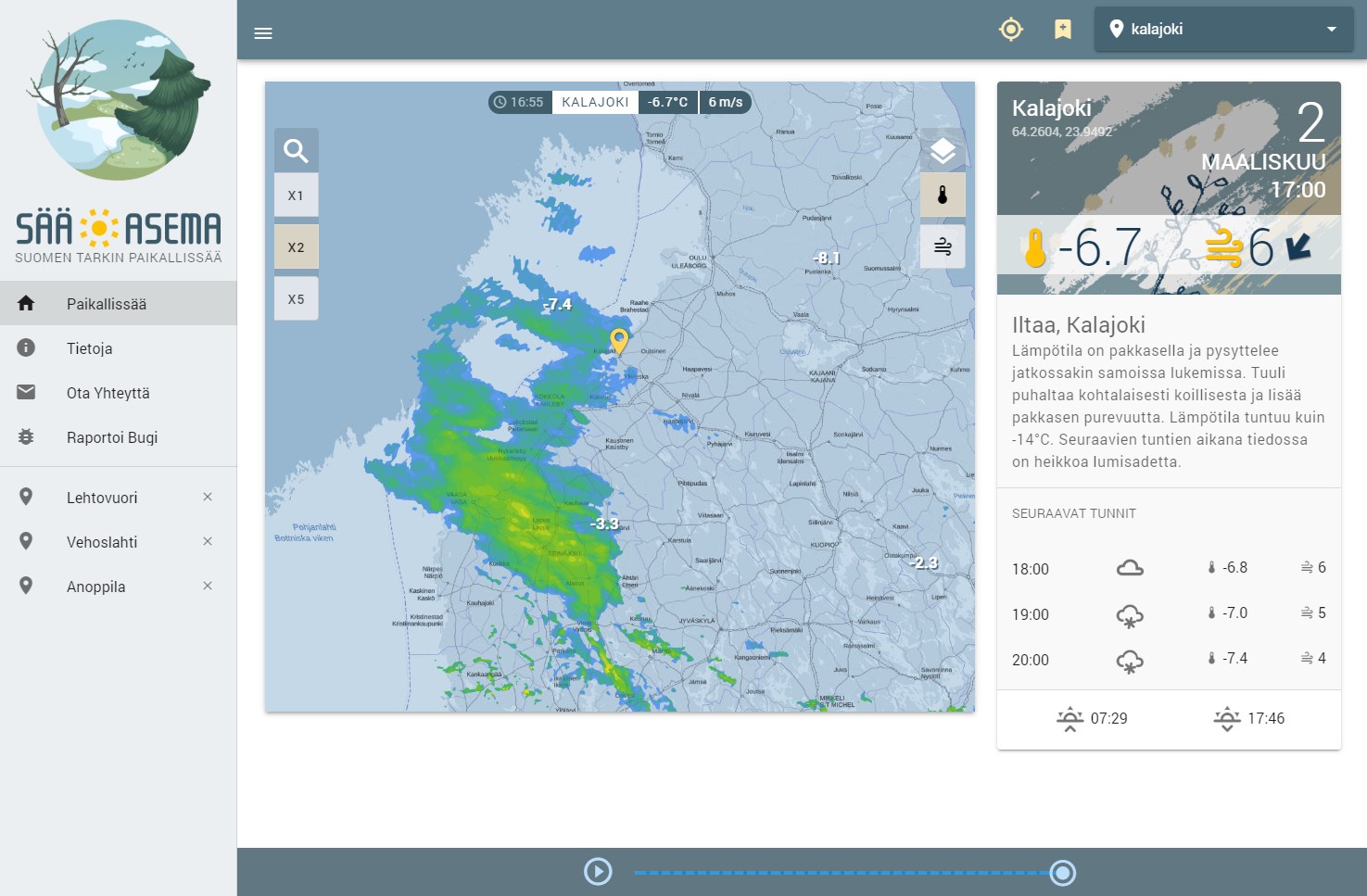
Task: Click the locate-me GPS target icon
Action: tap(1010, 30)
